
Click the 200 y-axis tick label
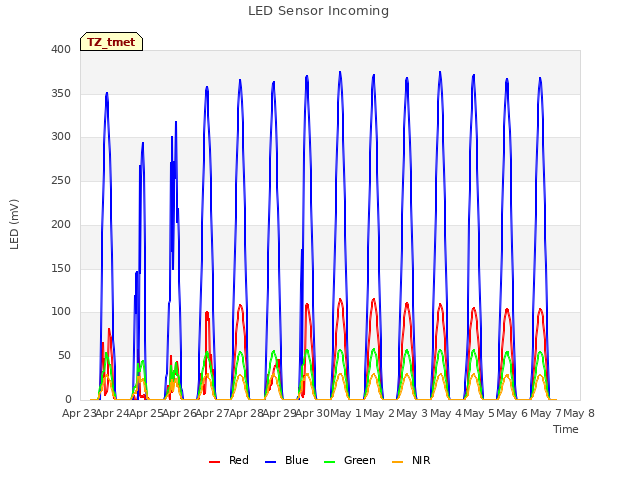(61, 224)
